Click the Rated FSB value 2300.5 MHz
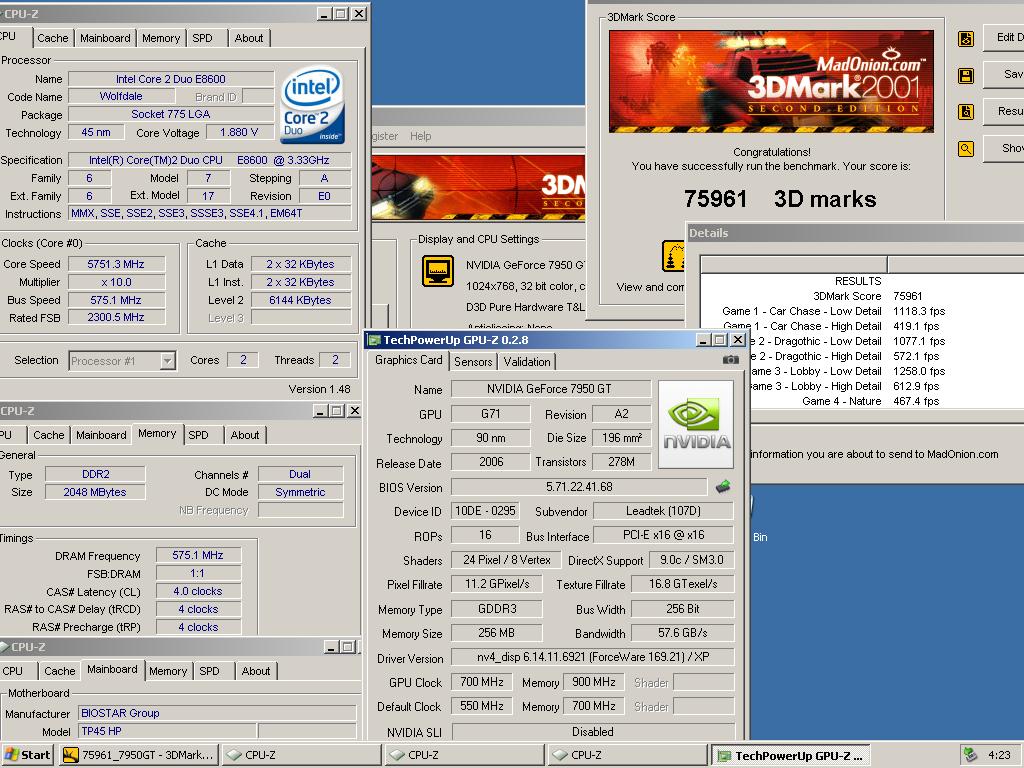Image resolution: width=1024 pixels, height=768 pixels. [x=116, y=317]
